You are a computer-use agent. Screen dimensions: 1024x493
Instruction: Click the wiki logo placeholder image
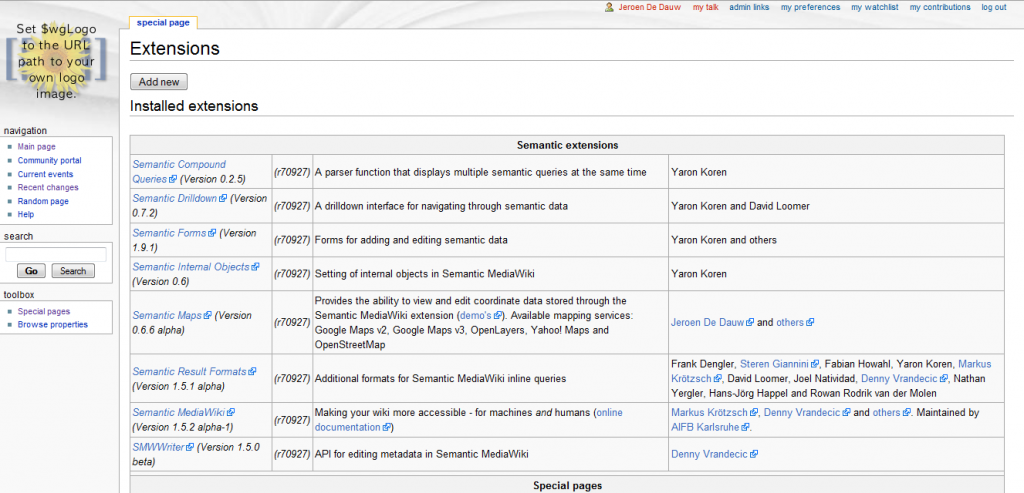point(57,60)
